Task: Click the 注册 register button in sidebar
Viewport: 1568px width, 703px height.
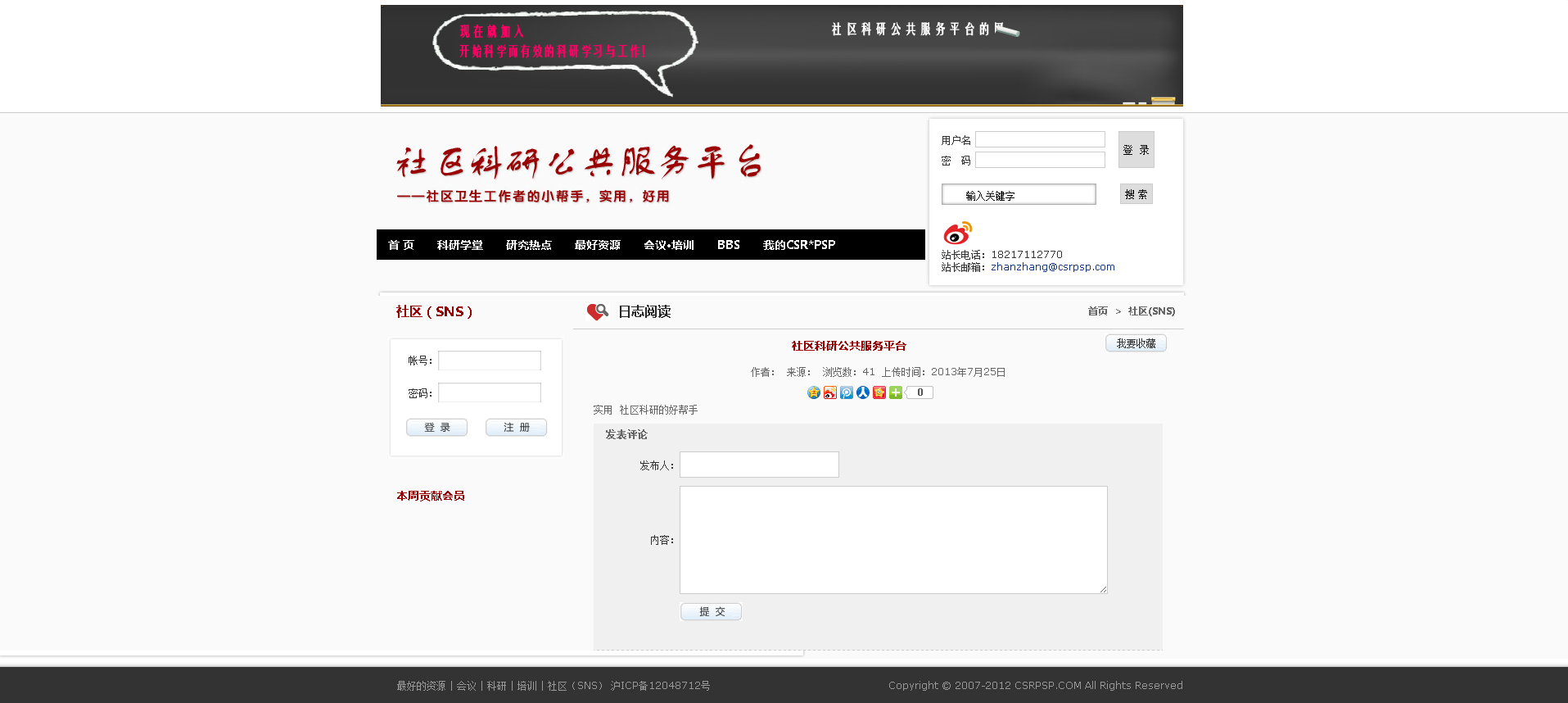Action: tap(516, 428)
